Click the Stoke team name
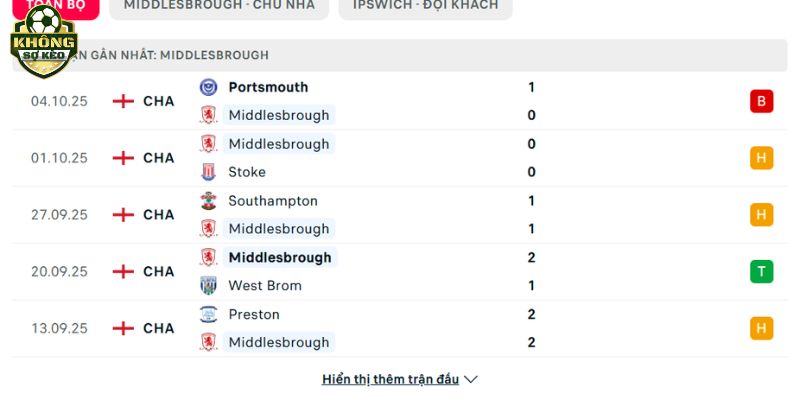 tap(247, 172)
